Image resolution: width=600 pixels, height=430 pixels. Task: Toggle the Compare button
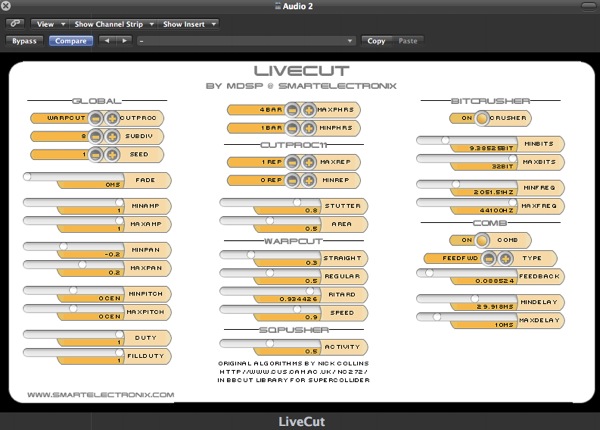click(71, 41)
